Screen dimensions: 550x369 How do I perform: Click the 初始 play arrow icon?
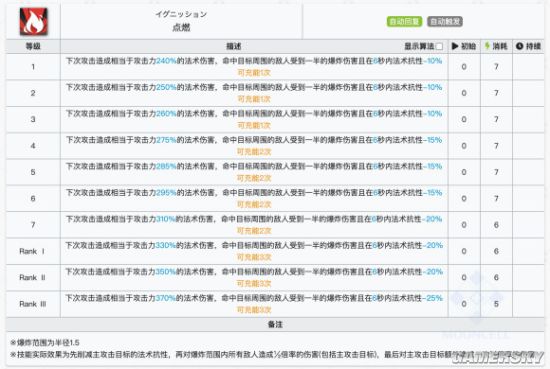[455, 46]
